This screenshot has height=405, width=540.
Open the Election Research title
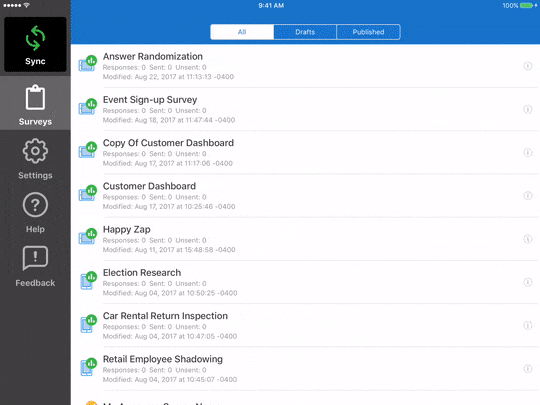point(142,273)
